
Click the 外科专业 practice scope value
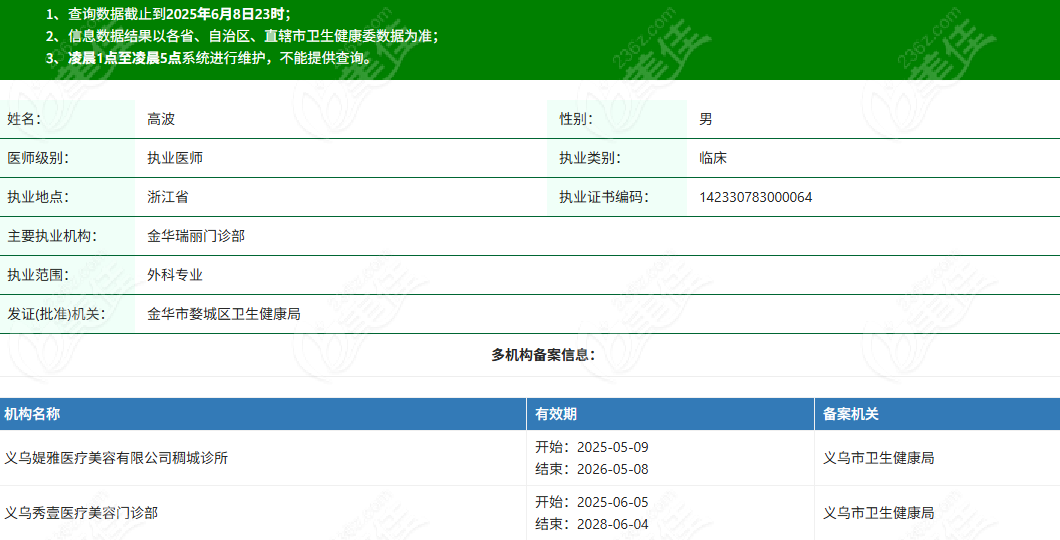point(175,275)
